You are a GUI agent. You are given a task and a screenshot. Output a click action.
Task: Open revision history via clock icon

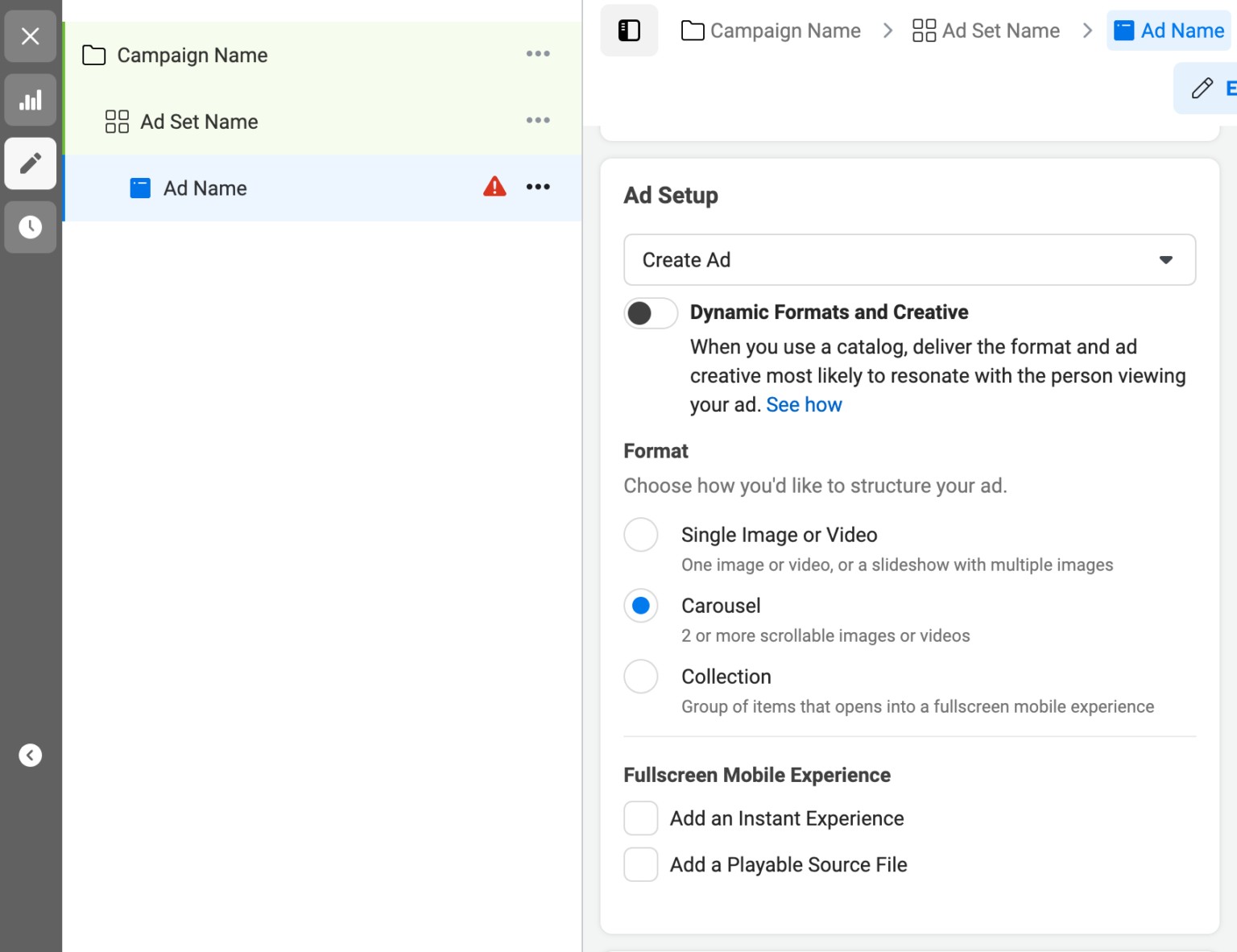pyautogui.click(x=30, y=227)
